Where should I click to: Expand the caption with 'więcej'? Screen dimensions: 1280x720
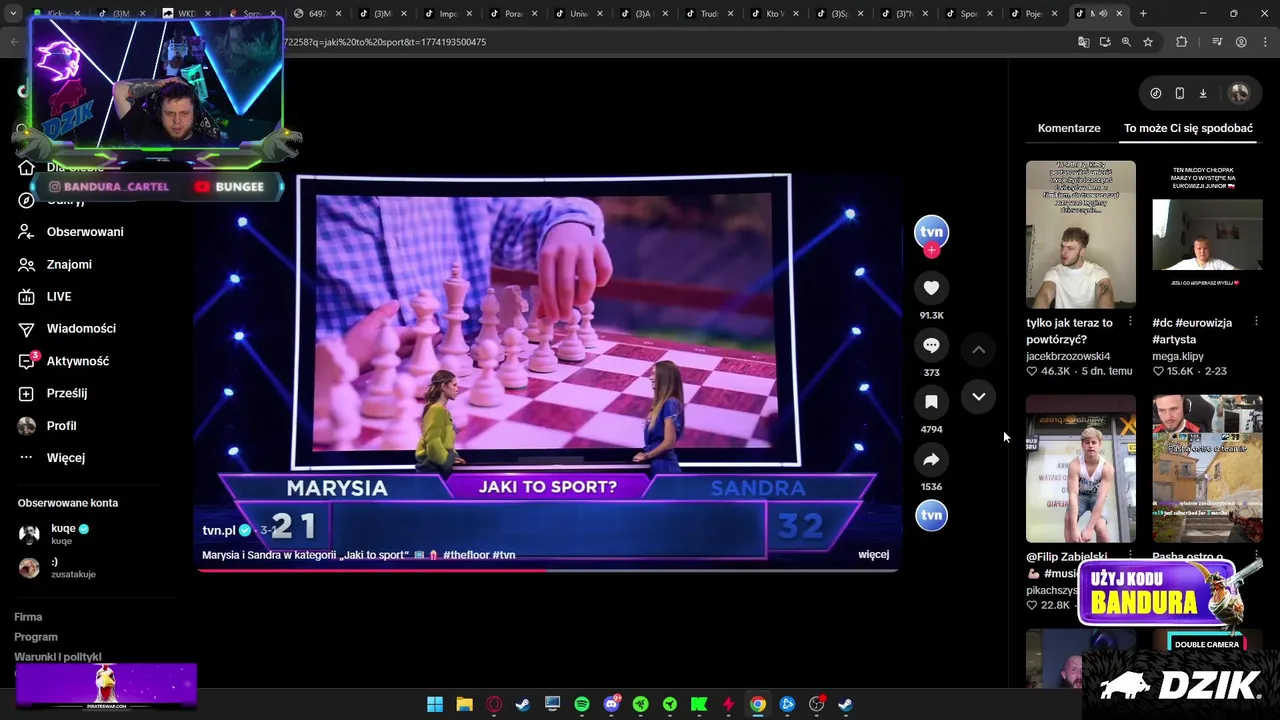[x=873, y=554]
